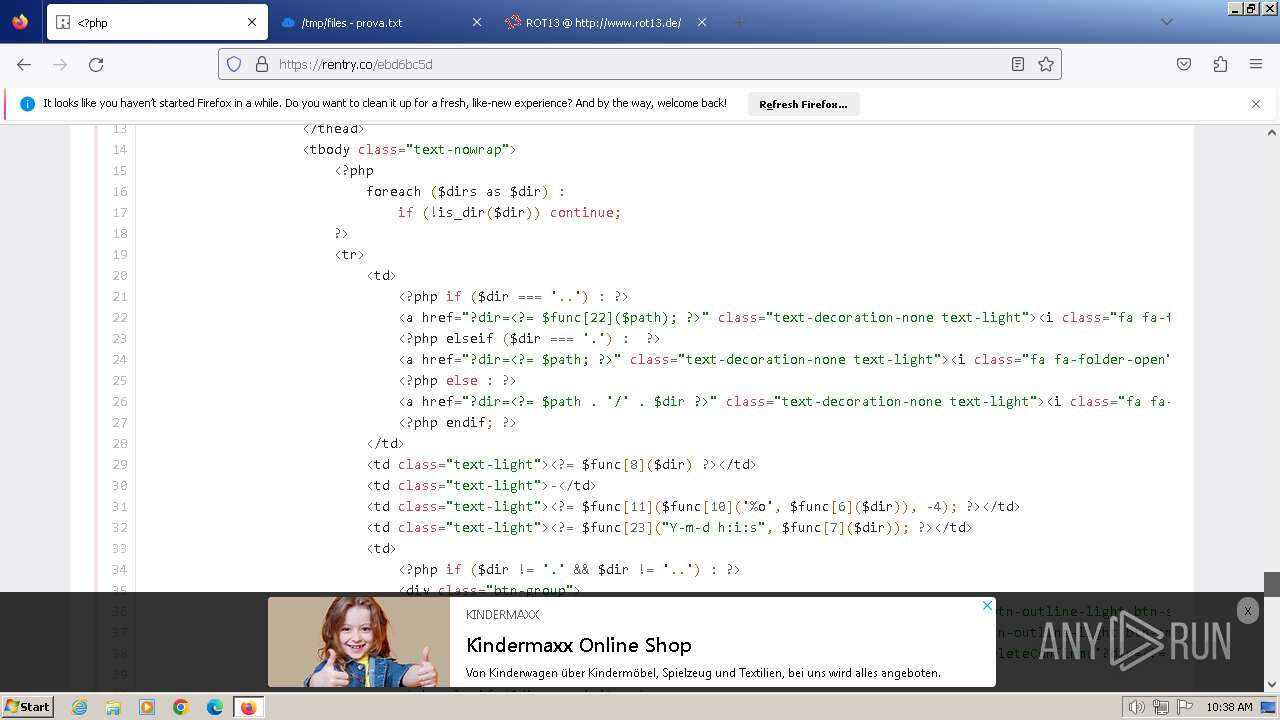Viewport: 1280px width, 720px height.
Task: Open the system tray volume icon
Action: coord(1137,707)
